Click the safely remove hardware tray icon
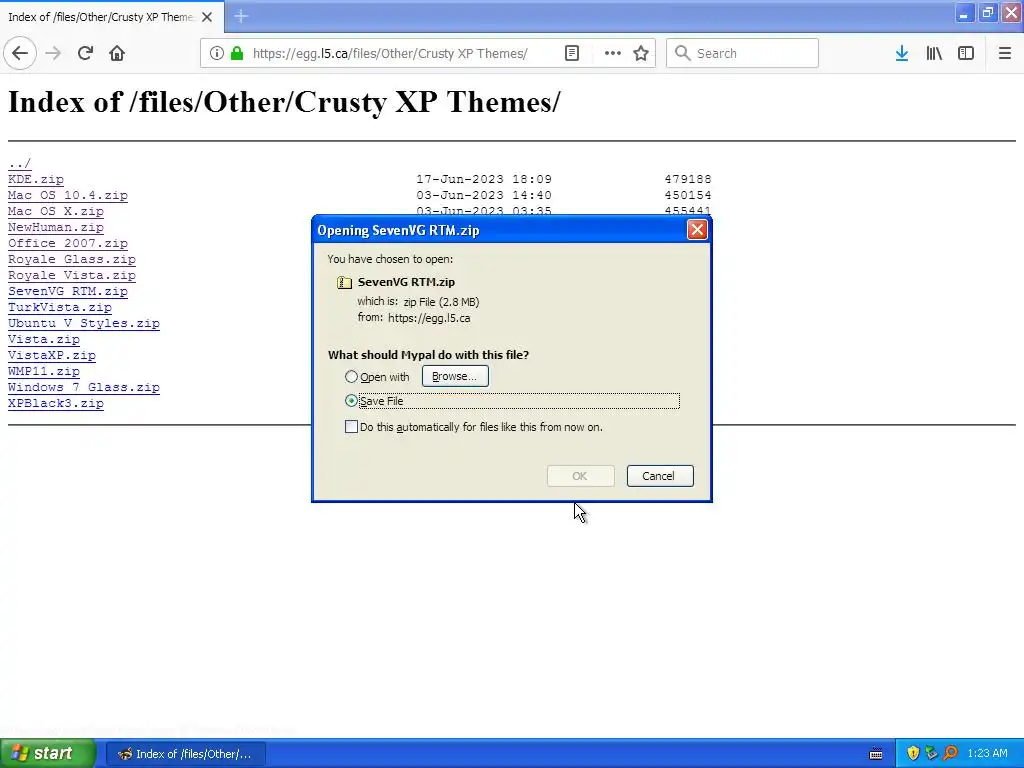Screen dimensions: 1024x768 pos(931,753)
